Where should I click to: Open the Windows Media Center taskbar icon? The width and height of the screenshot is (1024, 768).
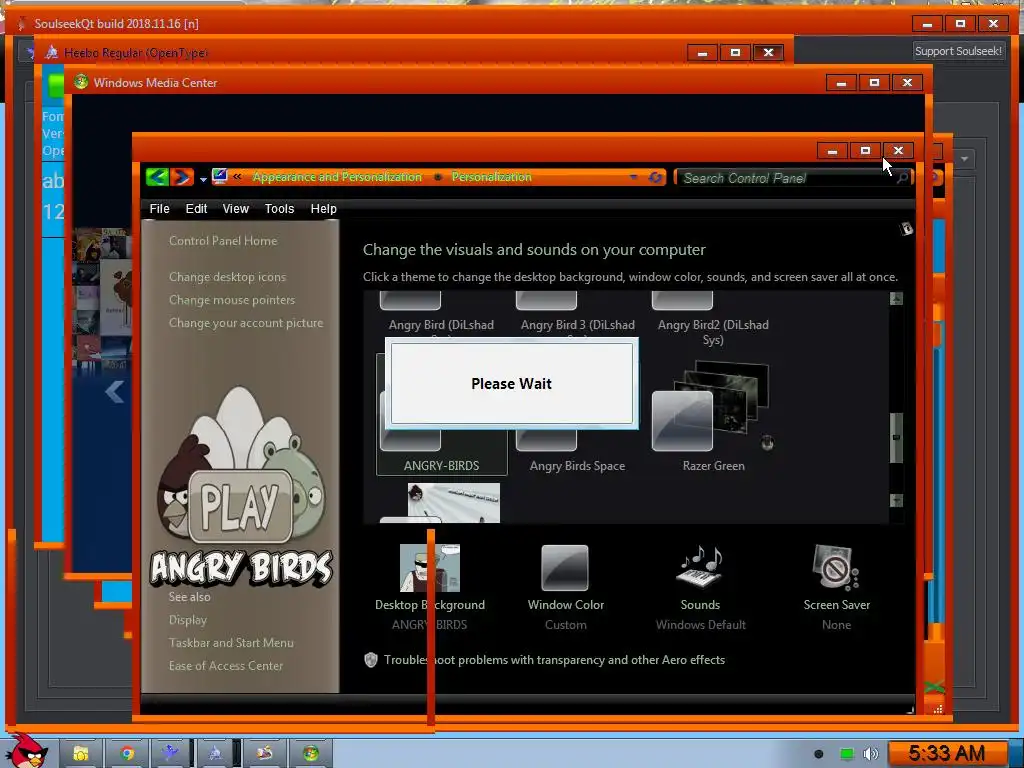click(x=310, y=754)
